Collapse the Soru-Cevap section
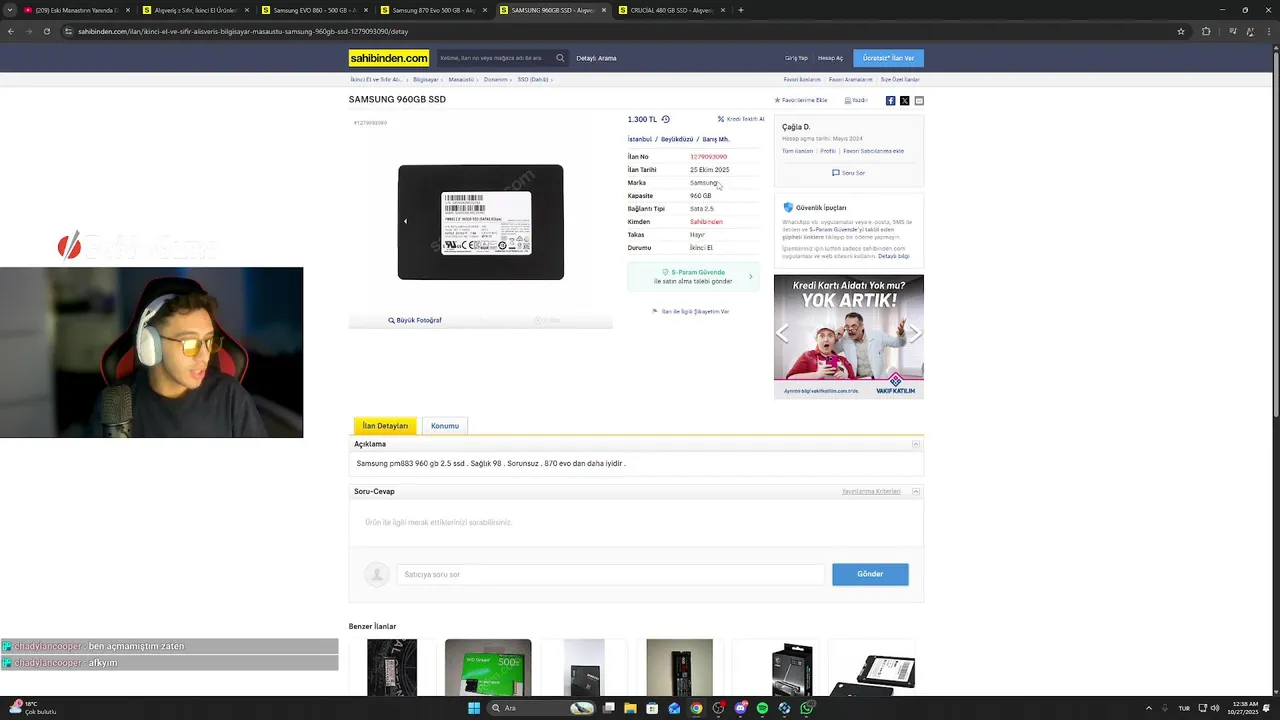Screen dimensions: 1280x720 click(x=916, y=492)
